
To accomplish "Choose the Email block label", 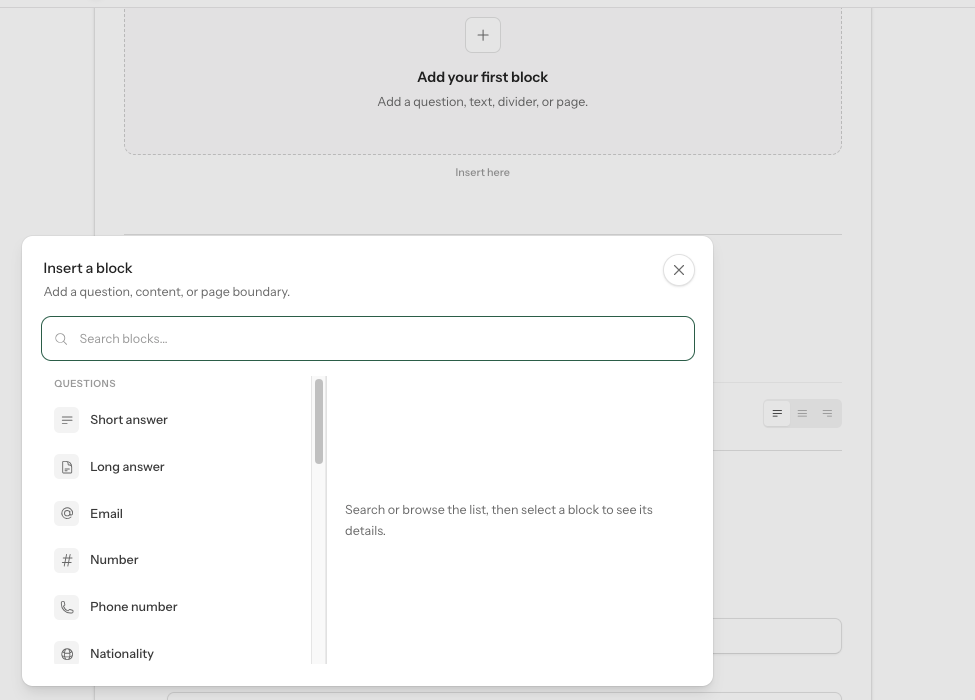I will point(106,513).
